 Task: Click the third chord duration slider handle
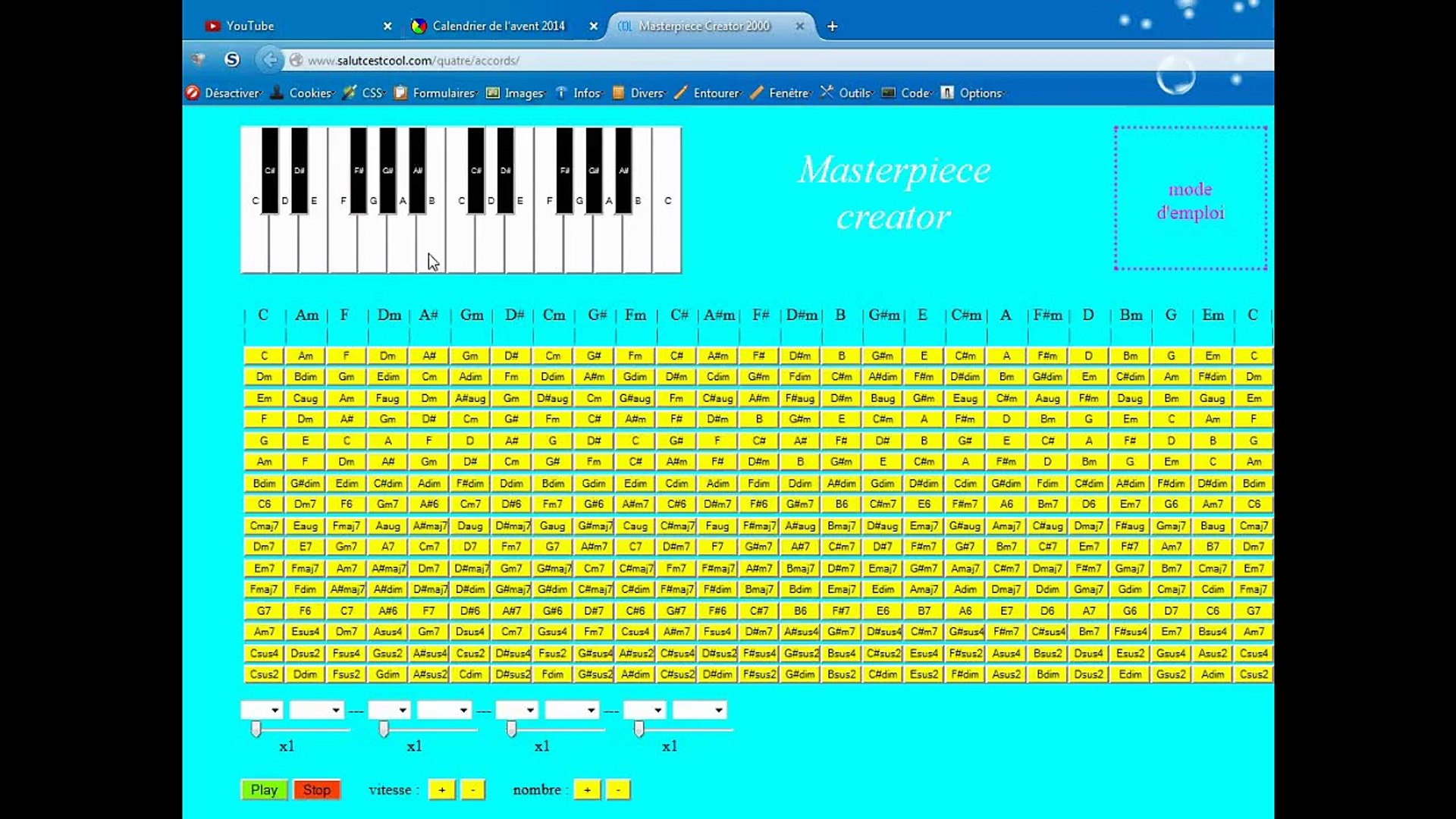click(x=512, y=730)
